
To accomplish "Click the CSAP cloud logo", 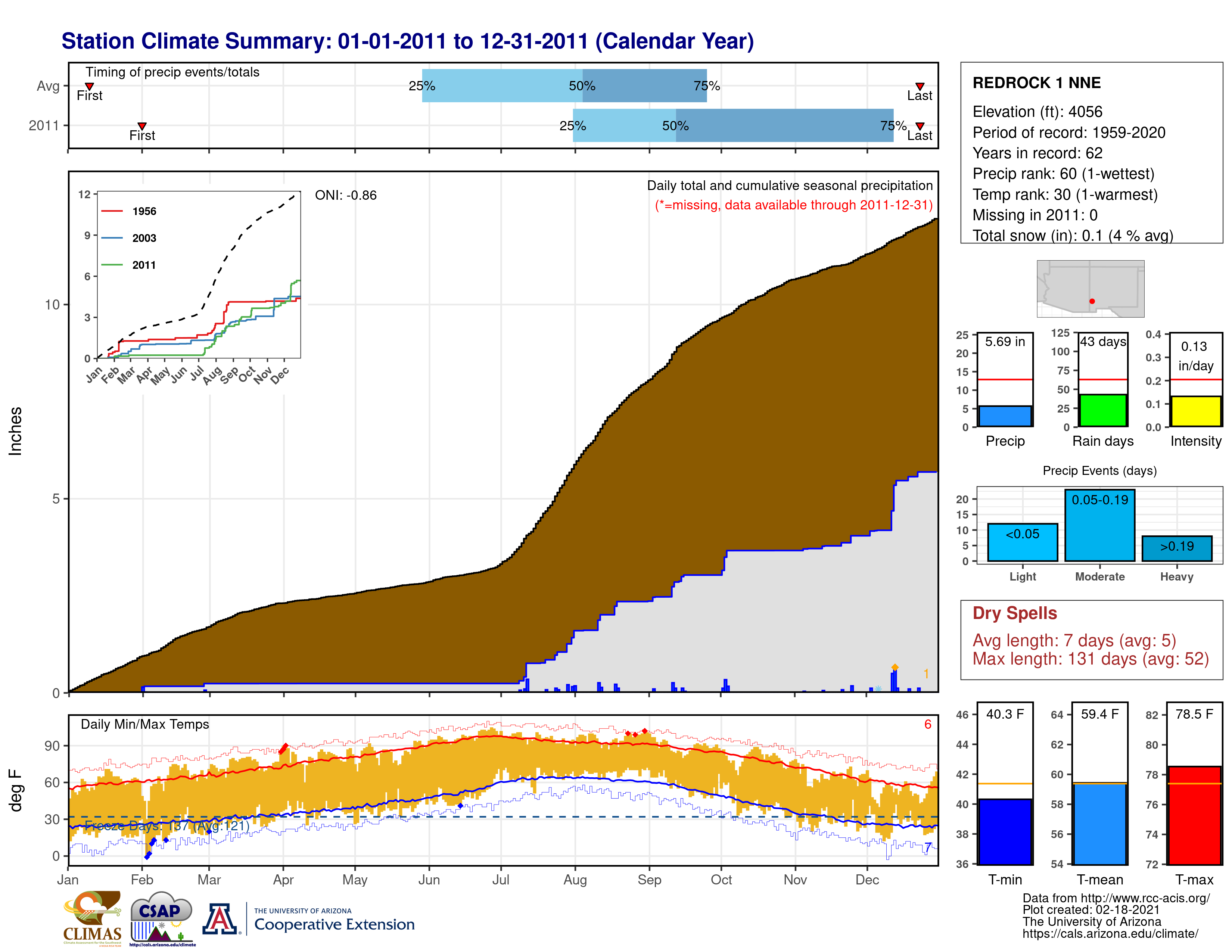I will [162, 918].
